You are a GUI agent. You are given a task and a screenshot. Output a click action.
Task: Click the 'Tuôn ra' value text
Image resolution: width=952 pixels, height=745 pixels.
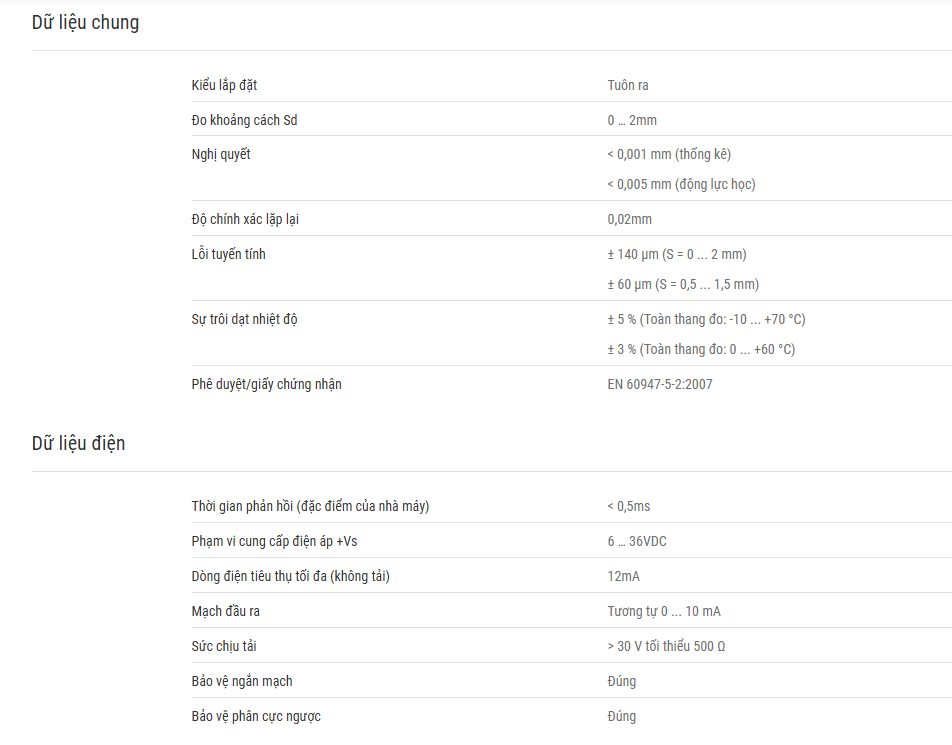coord(628,85)
